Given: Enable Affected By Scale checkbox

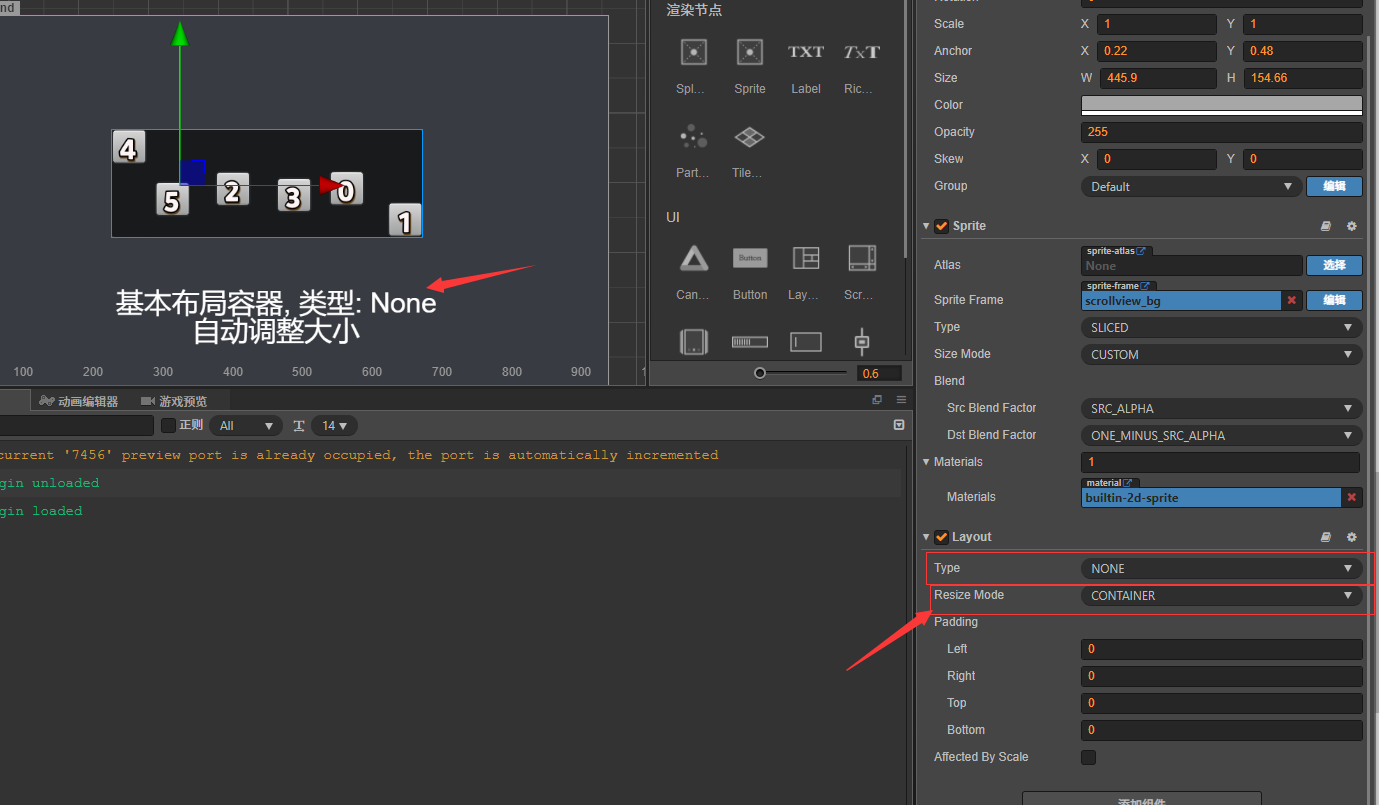Looking at the screenshot, I should coord(1088,757).
